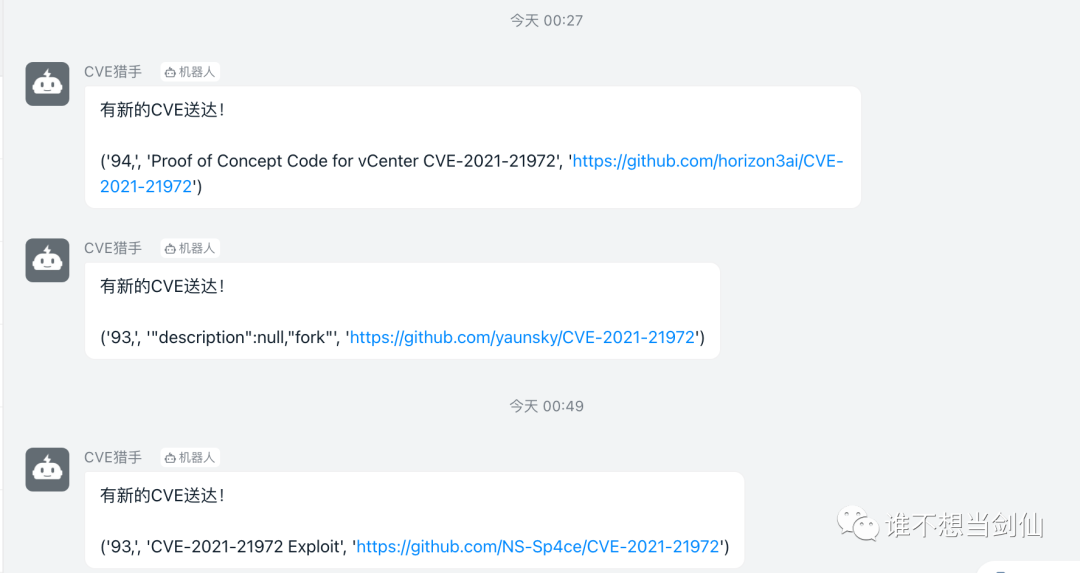Click the first CVE猎手 robot avatar
Image resolution: width=1080 pixels, height=573 pixels.
click(x=47, y=84)
